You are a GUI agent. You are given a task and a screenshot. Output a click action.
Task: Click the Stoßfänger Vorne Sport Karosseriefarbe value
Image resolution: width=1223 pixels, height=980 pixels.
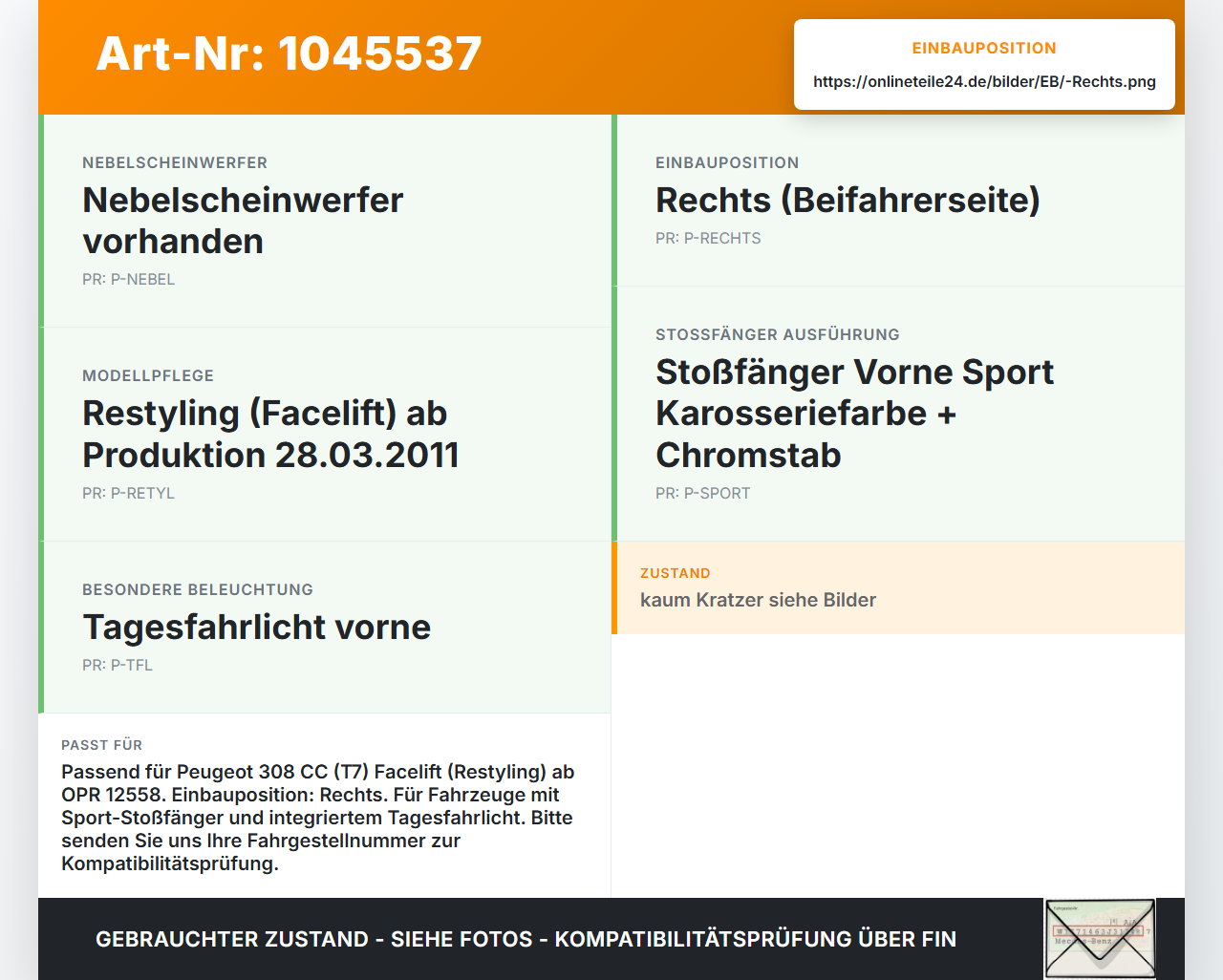point(854,414)
